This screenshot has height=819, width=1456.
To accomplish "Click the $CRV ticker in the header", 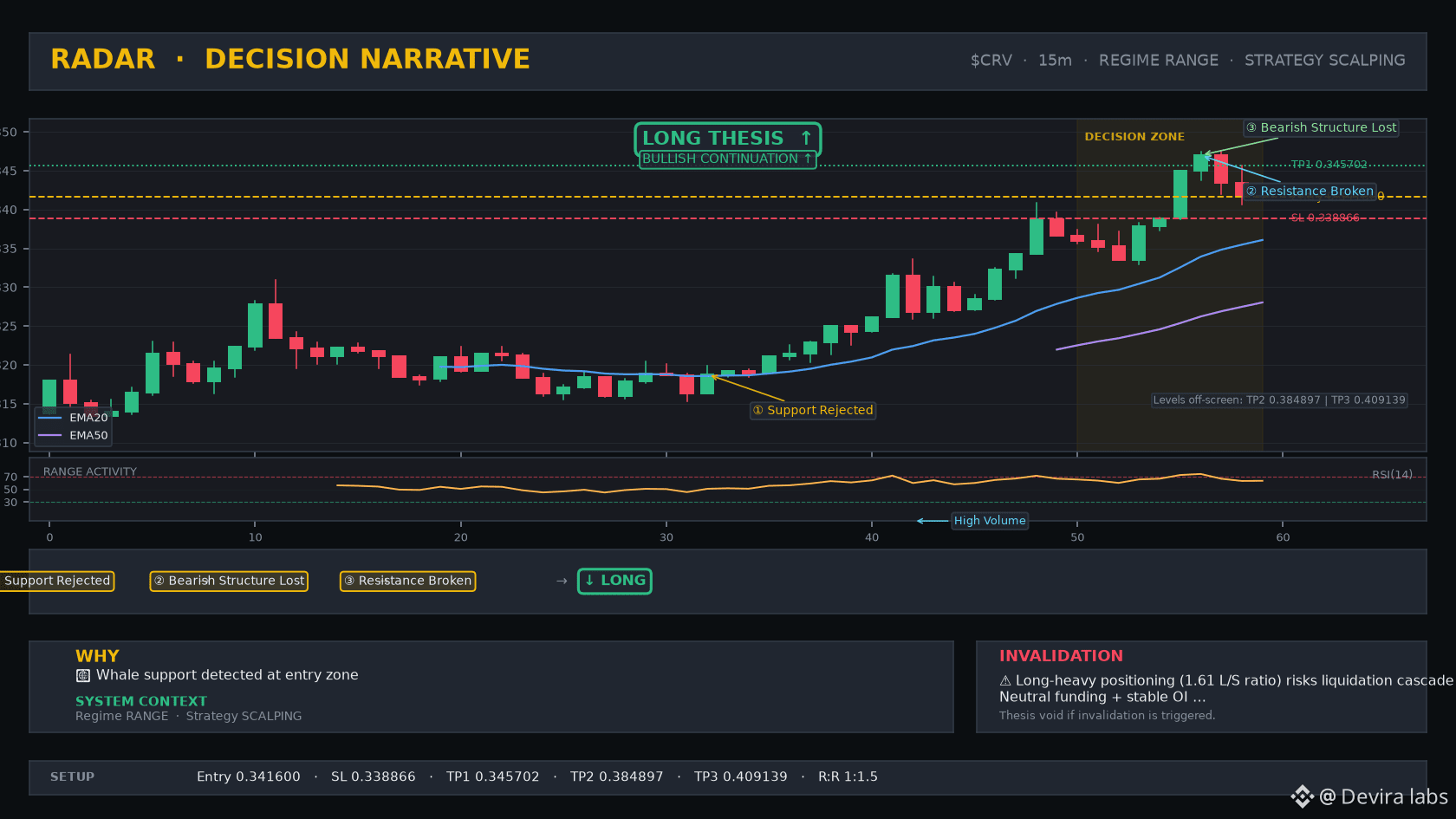I will click(x=991, y=61).
